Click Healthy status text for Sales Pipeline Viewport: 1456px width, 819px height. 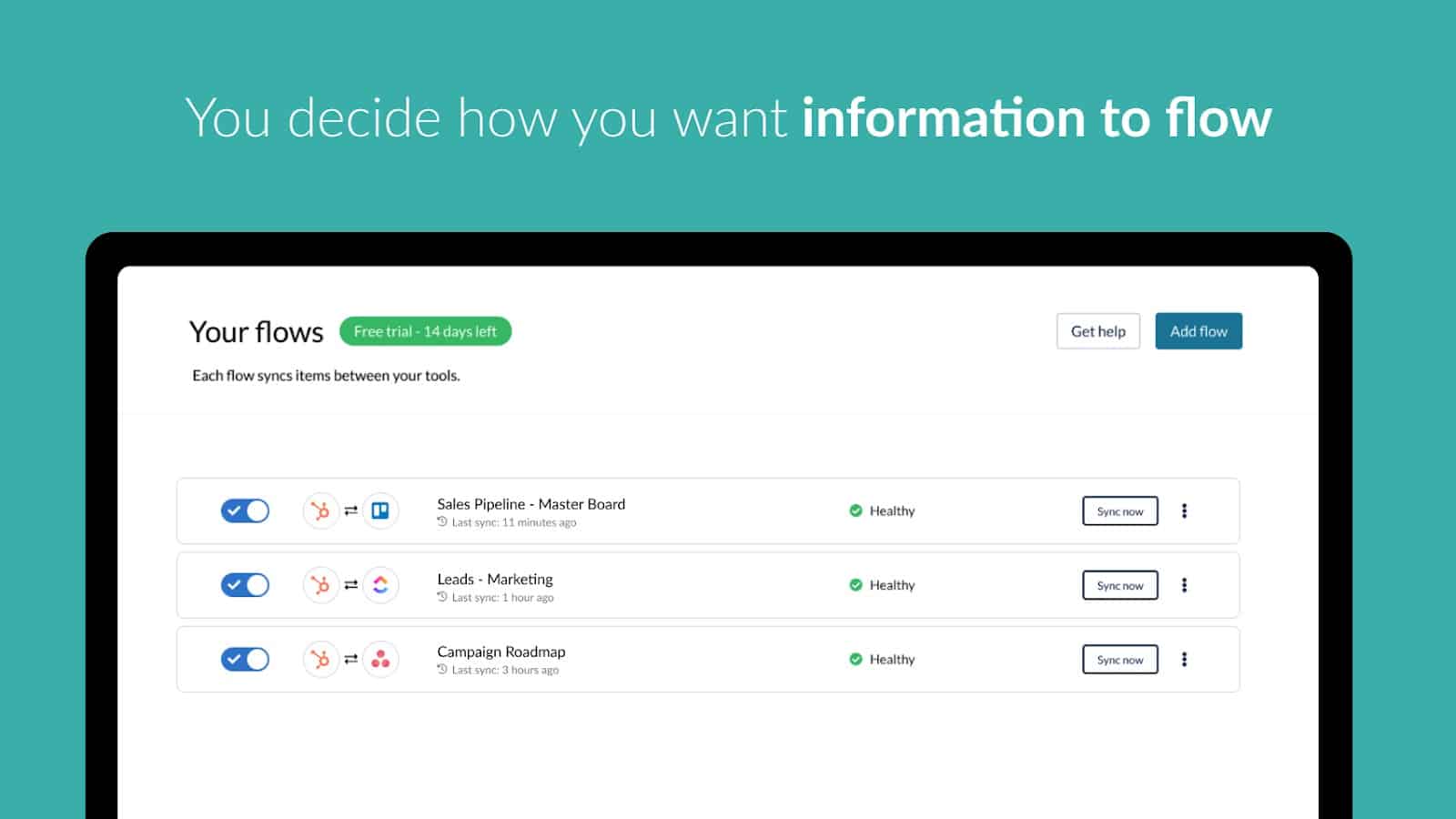892,511
